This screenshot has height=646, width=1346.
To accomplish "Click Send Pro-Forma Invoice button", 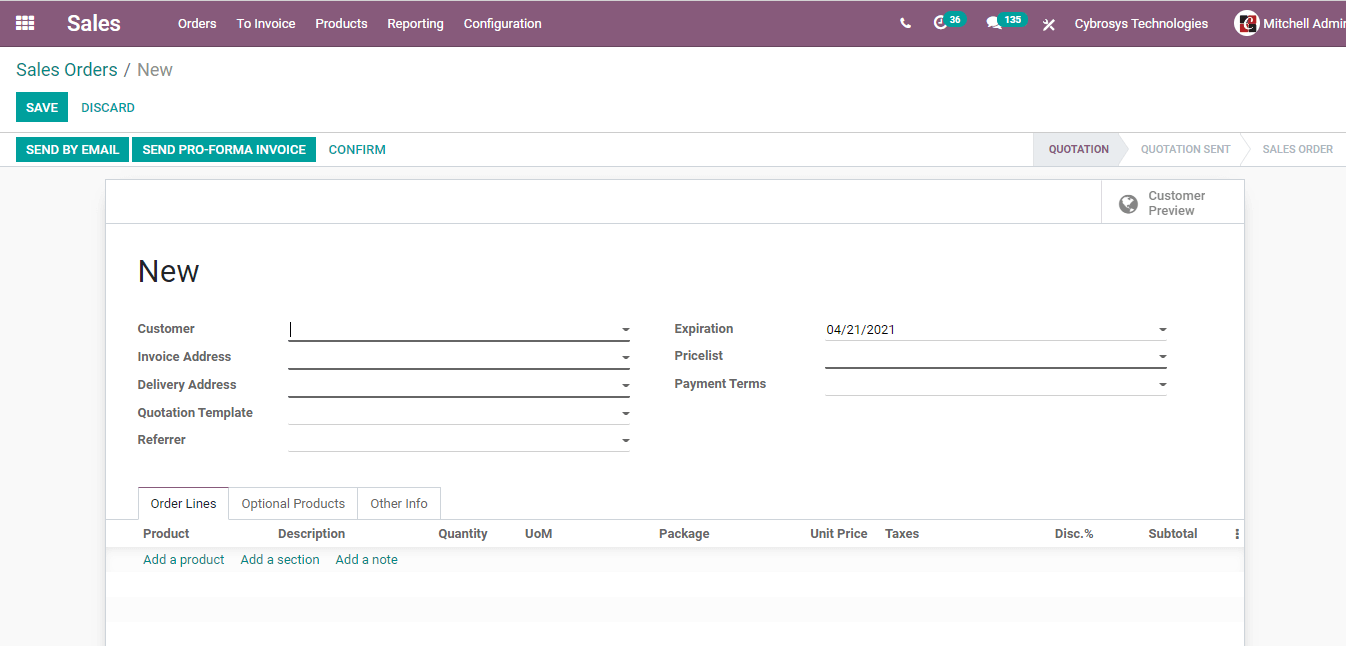I will pyautogui.click(x=224, y=149).
